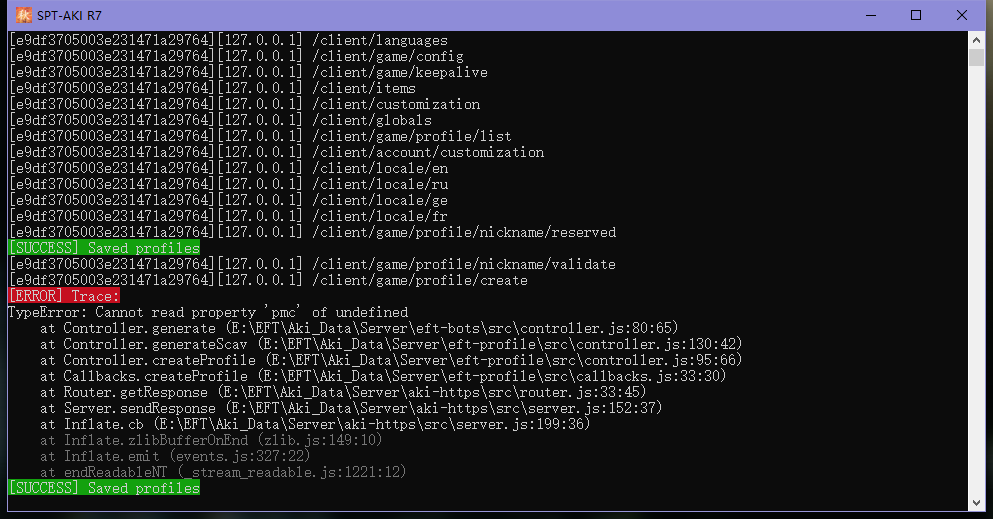The height and width of the screenshot is (519, 993).
Task: Click the first green SUCCESS Saved profiles line
Action: 104,247
